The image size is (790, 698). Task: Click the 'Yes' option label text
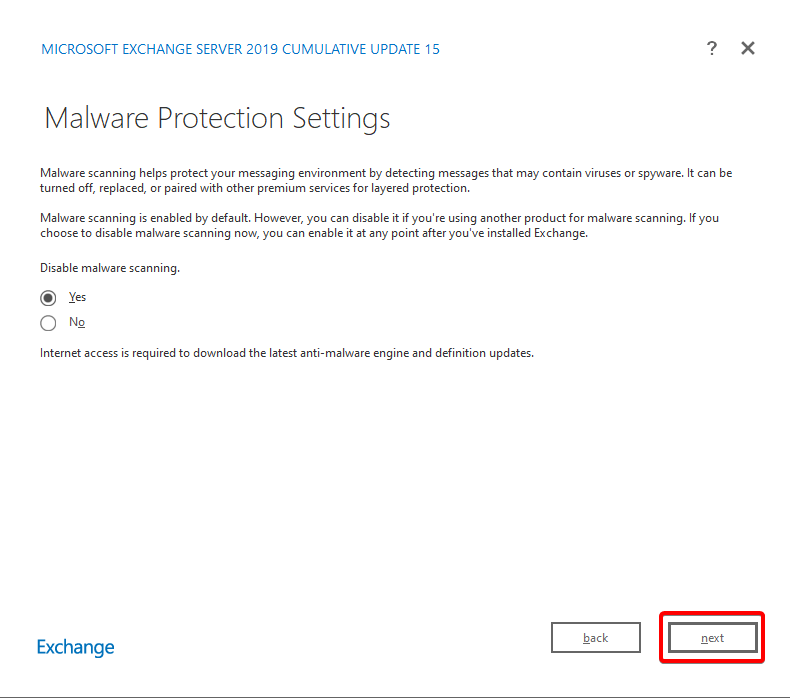pos(78,297)
